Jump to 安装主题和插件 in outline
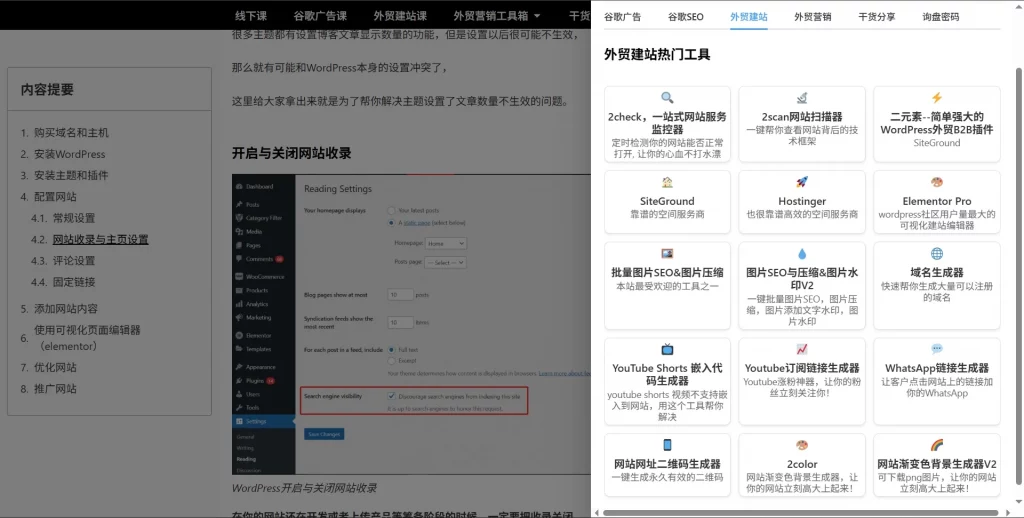This screenshot has height=518, width=1024. point(71,175)
